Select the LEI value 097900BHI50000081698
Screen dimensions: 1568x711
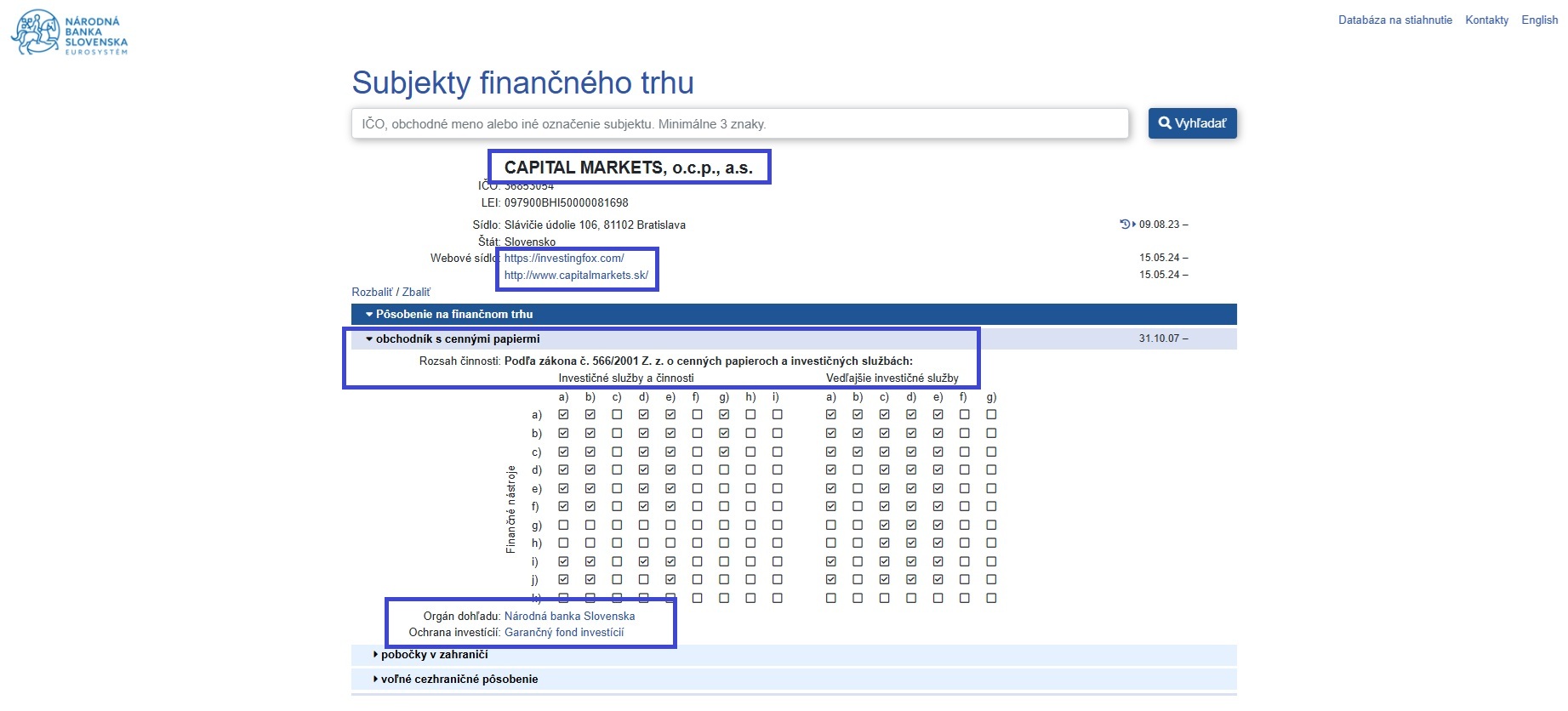point(567,203)
